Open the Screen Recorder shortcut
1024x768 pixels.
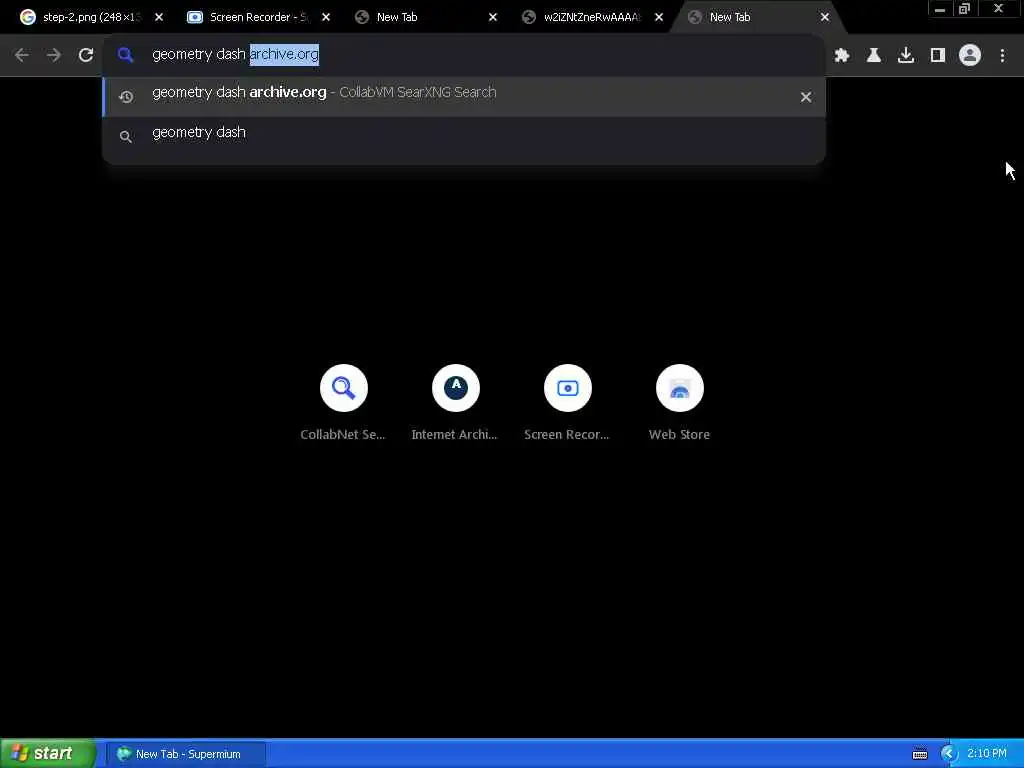568,402
